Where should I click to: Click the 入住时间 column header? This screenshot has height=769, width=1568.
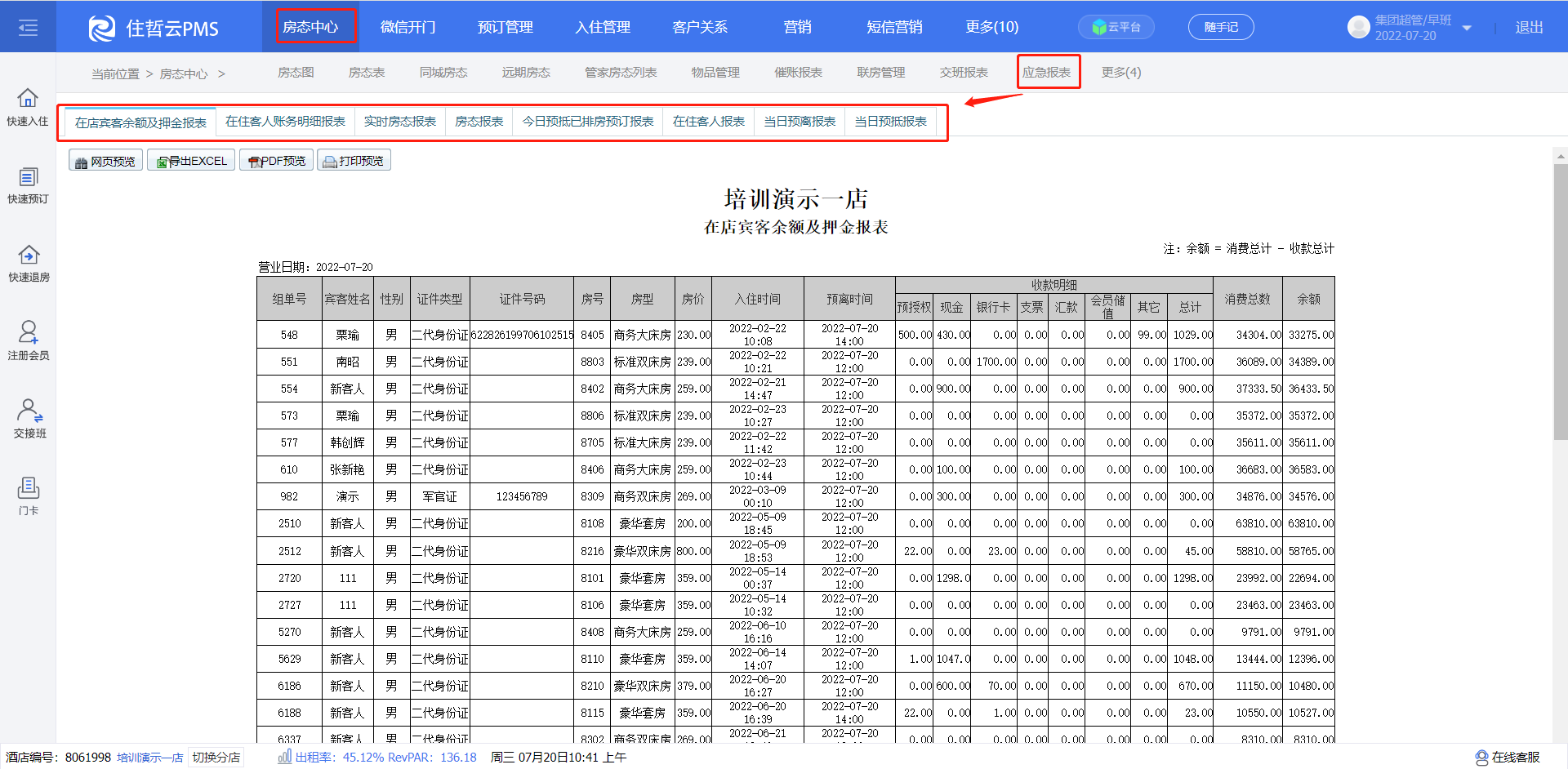758,299
